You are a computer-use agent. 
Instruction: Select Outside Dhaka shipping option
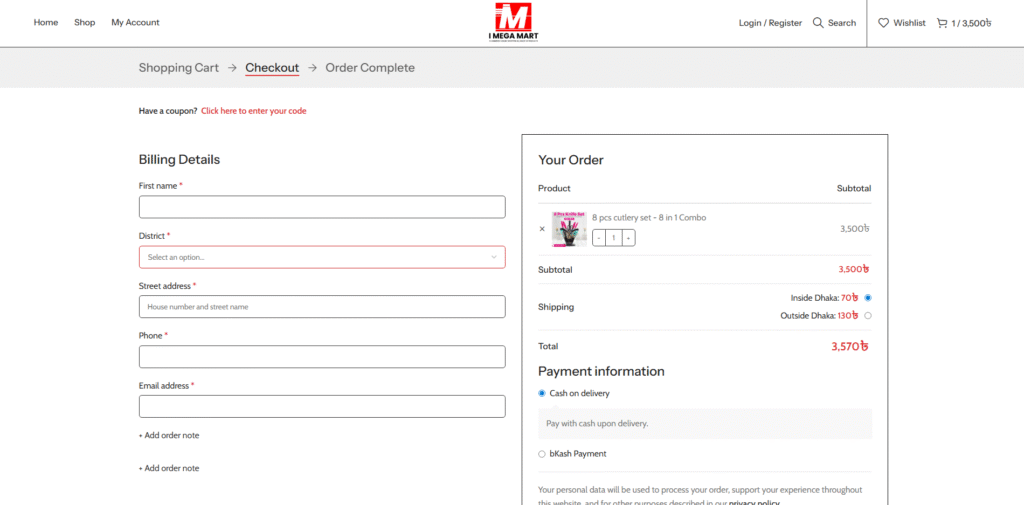coord(867,316)
